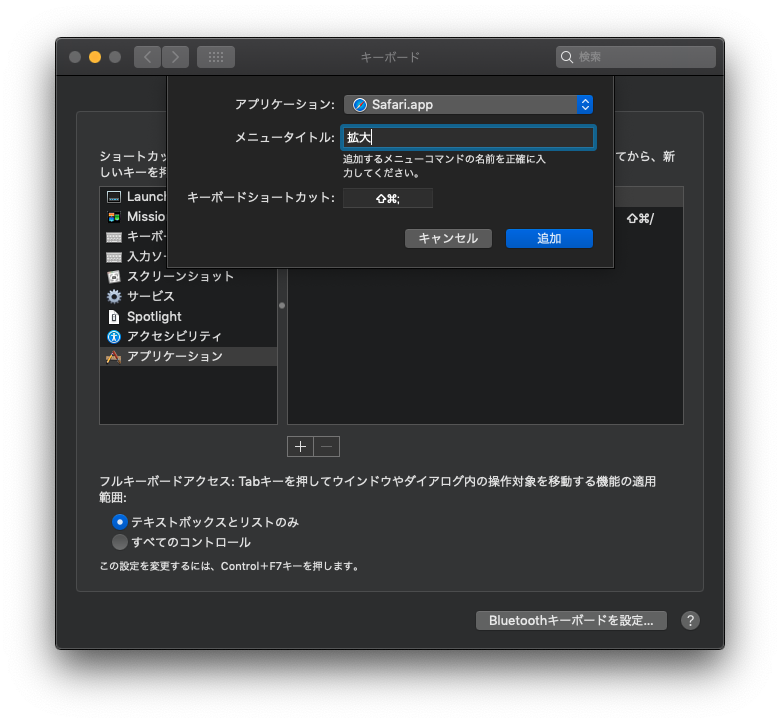The width and height of the screenshot is (780, 723).
Task: Click the Mission Control icon
Action: pyautogui.click(x=114, y=217)
